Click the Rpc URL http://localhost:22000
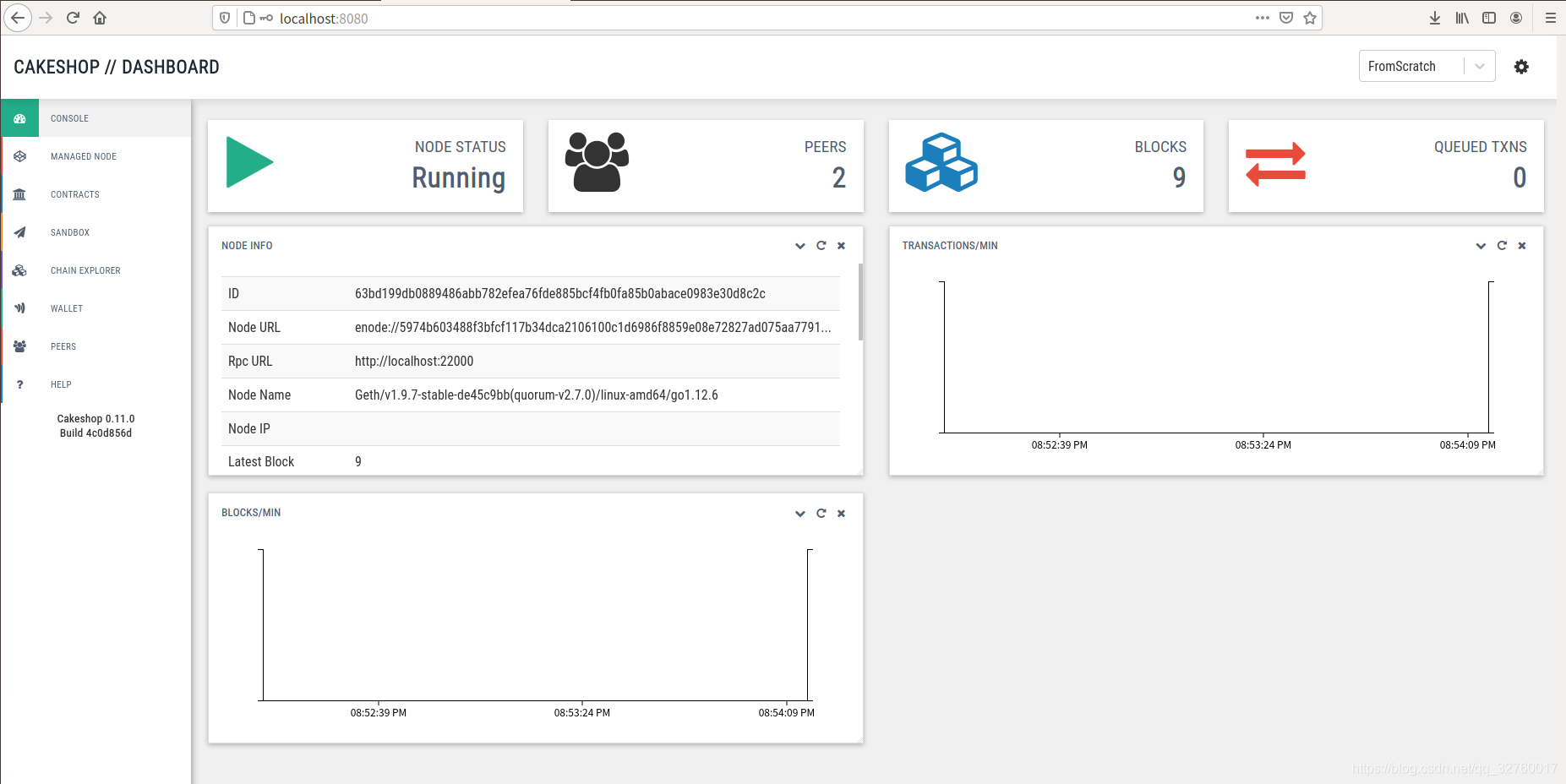1566x784 pixels. tap(413, 362)
